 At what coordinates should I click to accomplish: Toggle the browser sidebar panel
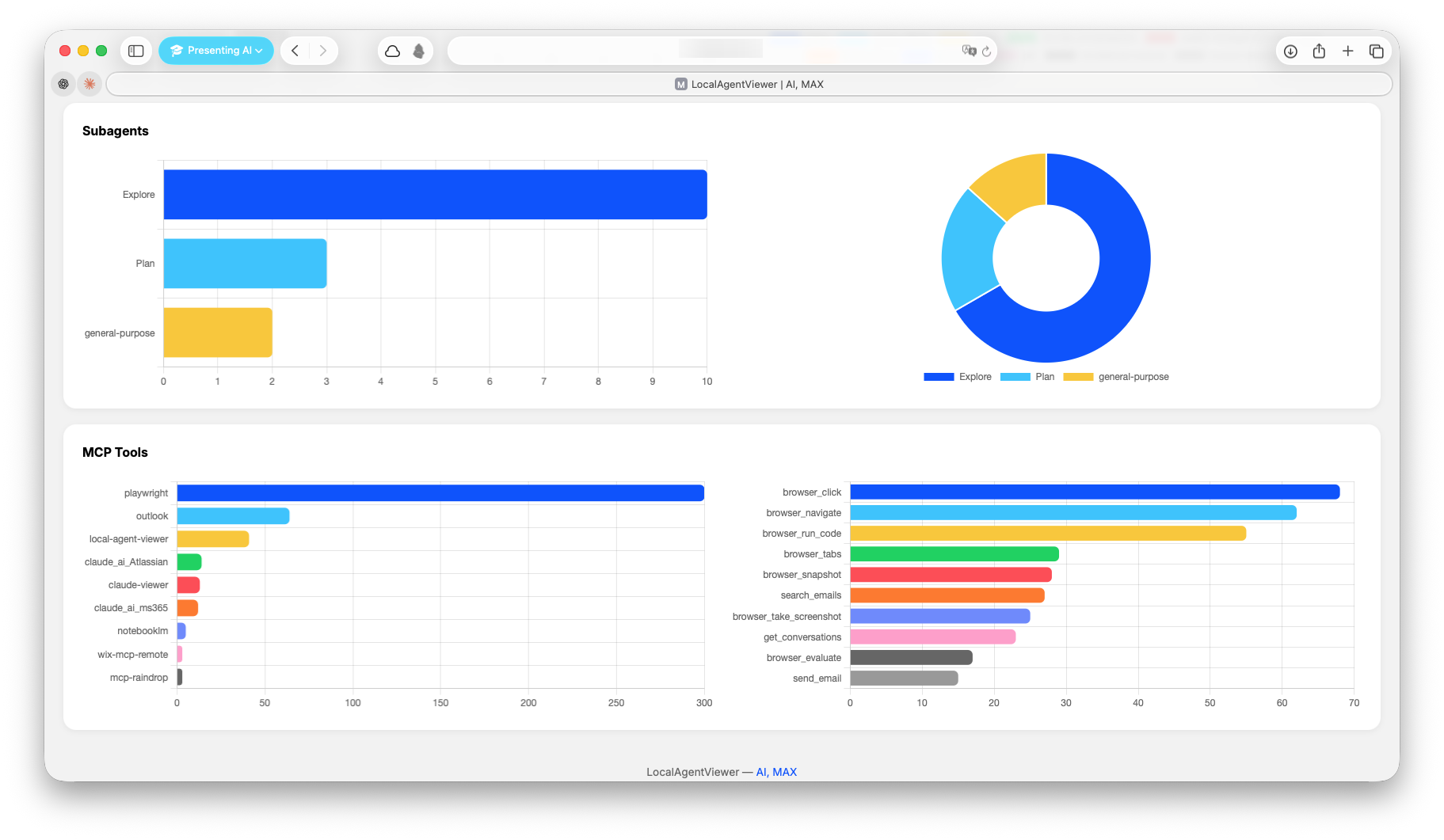135,50
